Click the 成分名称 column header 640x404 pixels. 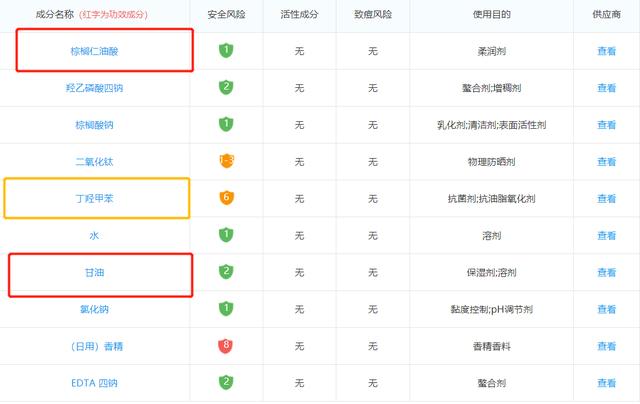click(54, 14)
